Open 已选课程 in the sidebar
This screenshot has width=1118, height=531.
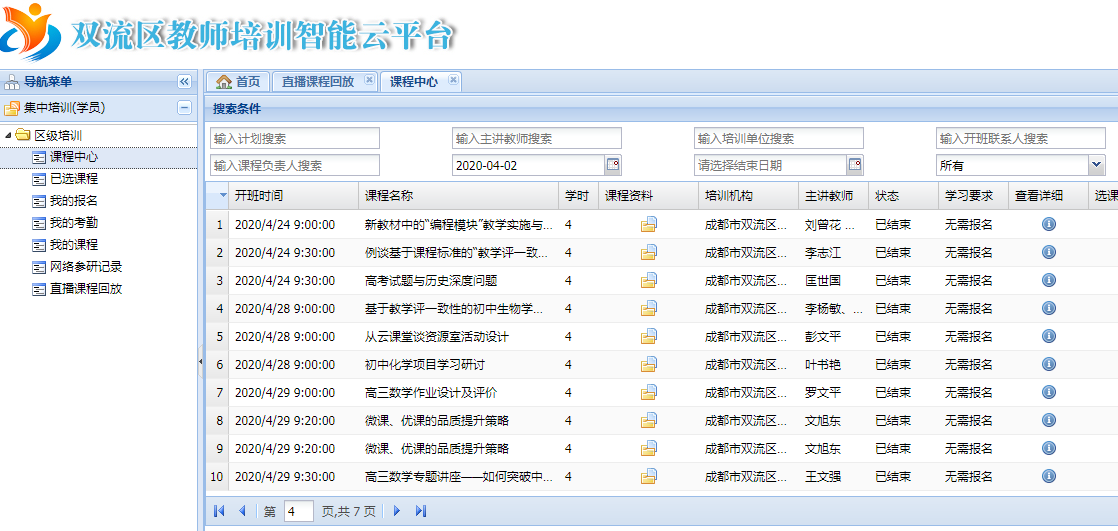coord(74,179)
